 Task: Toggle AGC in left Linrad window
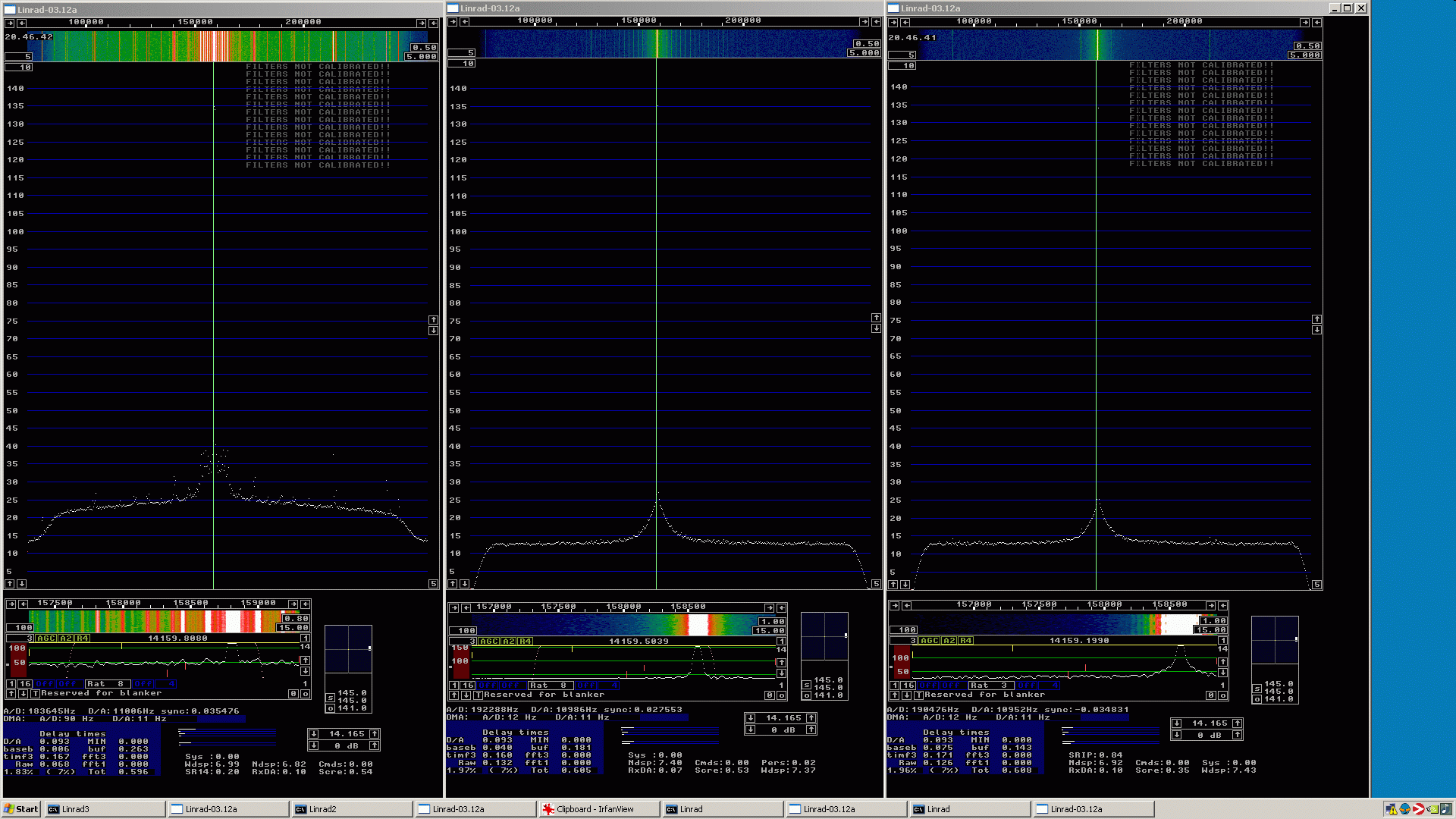[x=46, y=639]
